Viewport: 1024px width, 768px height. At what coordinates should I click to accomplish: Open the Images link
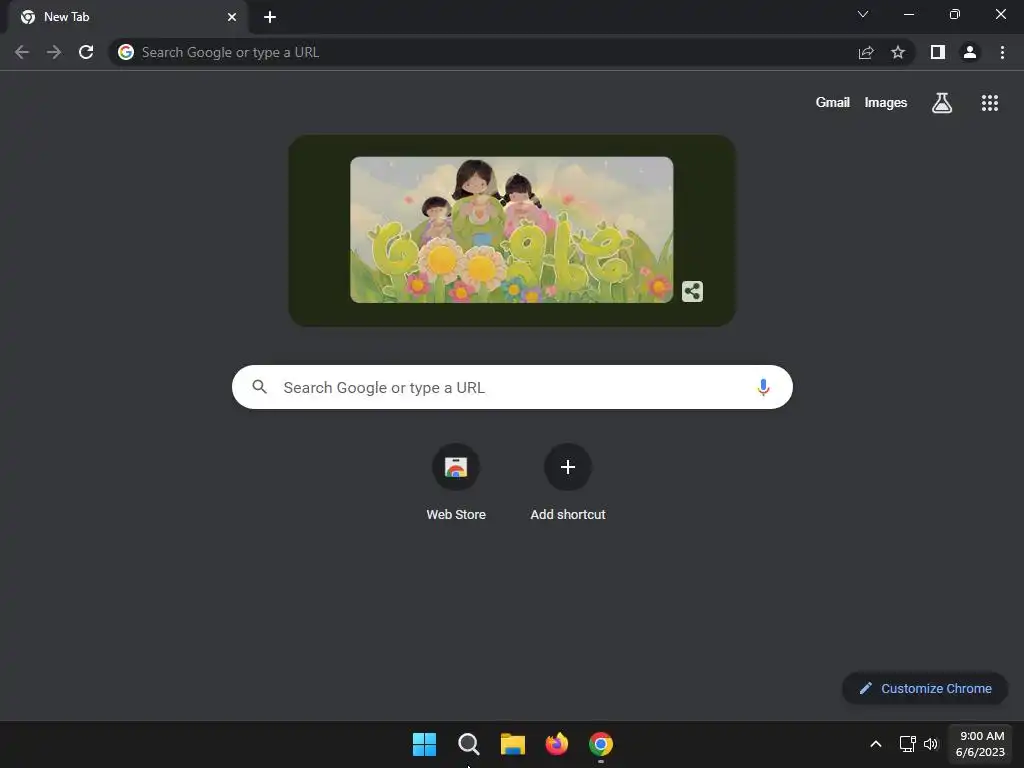[x=886, y=103]
